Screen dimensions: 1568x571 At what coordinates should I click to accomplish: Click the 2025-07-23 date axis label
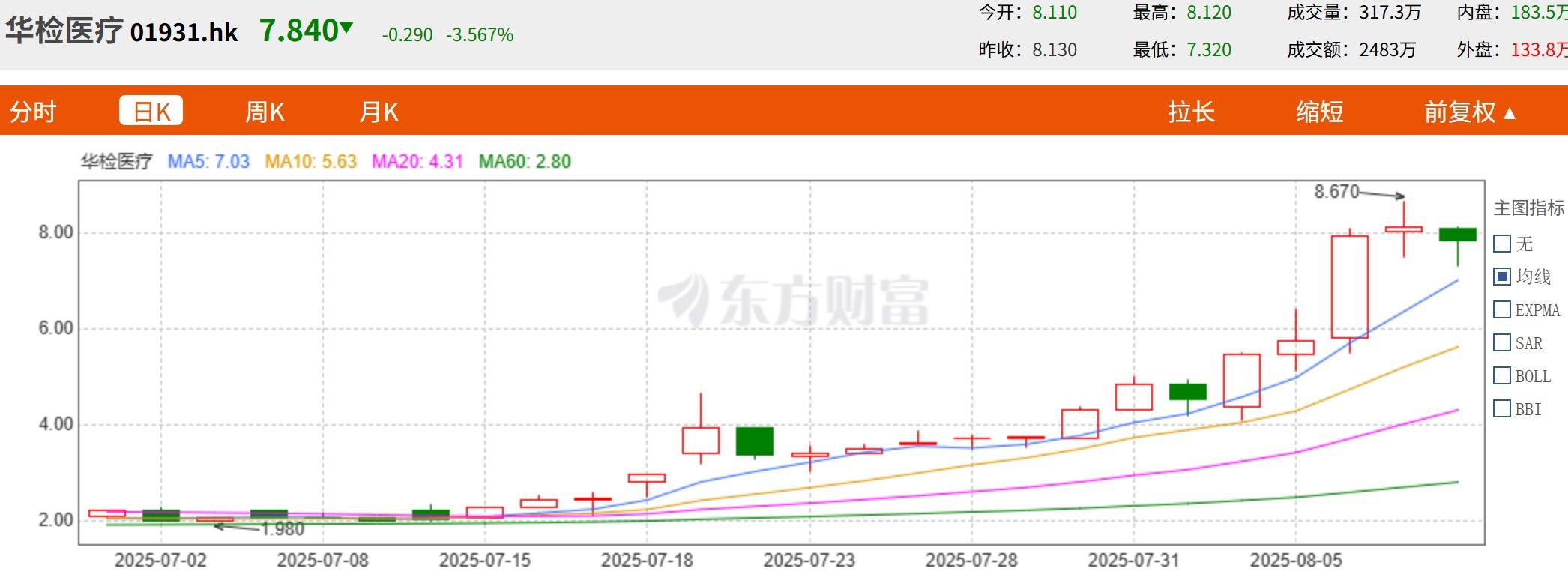pos(809,560)
